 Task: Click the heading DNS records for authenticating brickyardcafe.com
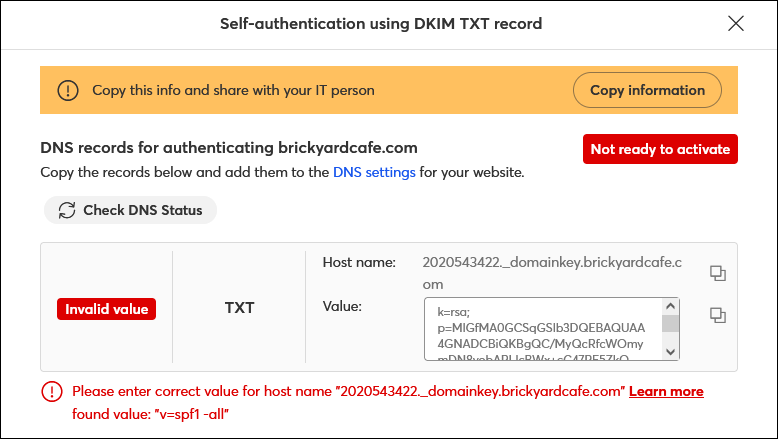click(x=229, y=147)
